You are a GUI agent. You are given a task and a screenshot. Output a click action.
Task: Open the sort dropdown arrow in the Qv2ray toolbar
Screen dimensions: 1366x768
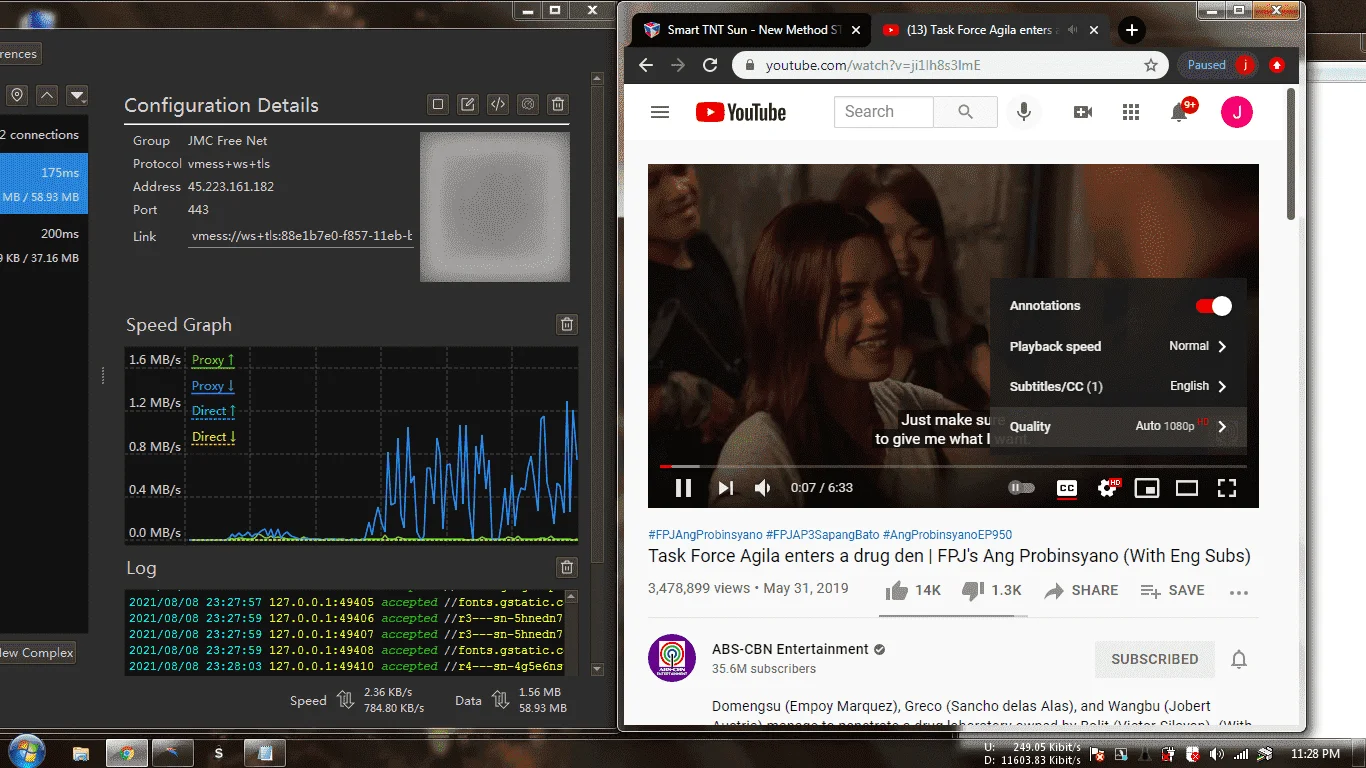click(x=77, y=96)
